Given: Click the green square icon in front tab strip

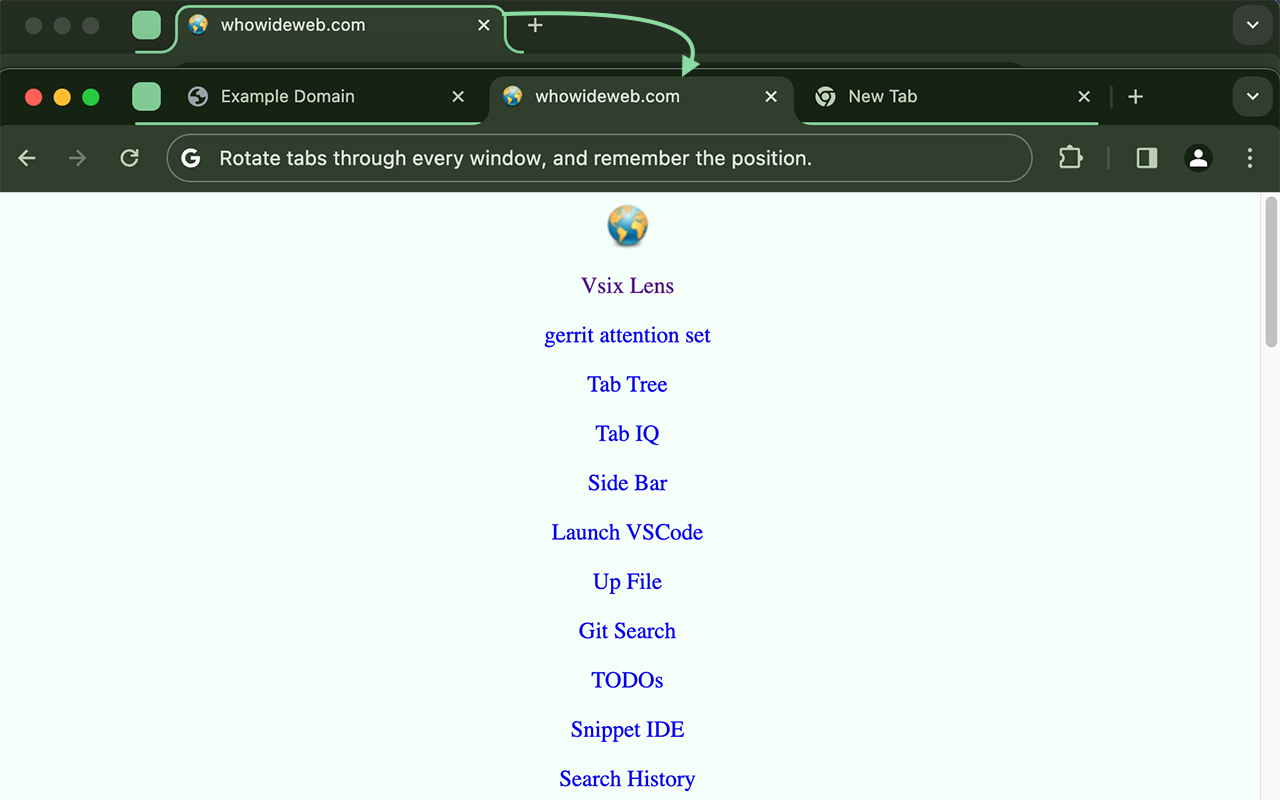Looking at the screenshot, I should point(147,97).
